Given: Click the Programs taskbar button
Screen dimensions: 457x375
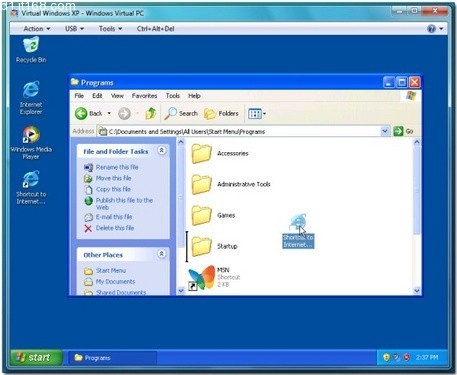Looking at the screenshot, I should click(x=112, y=358).
